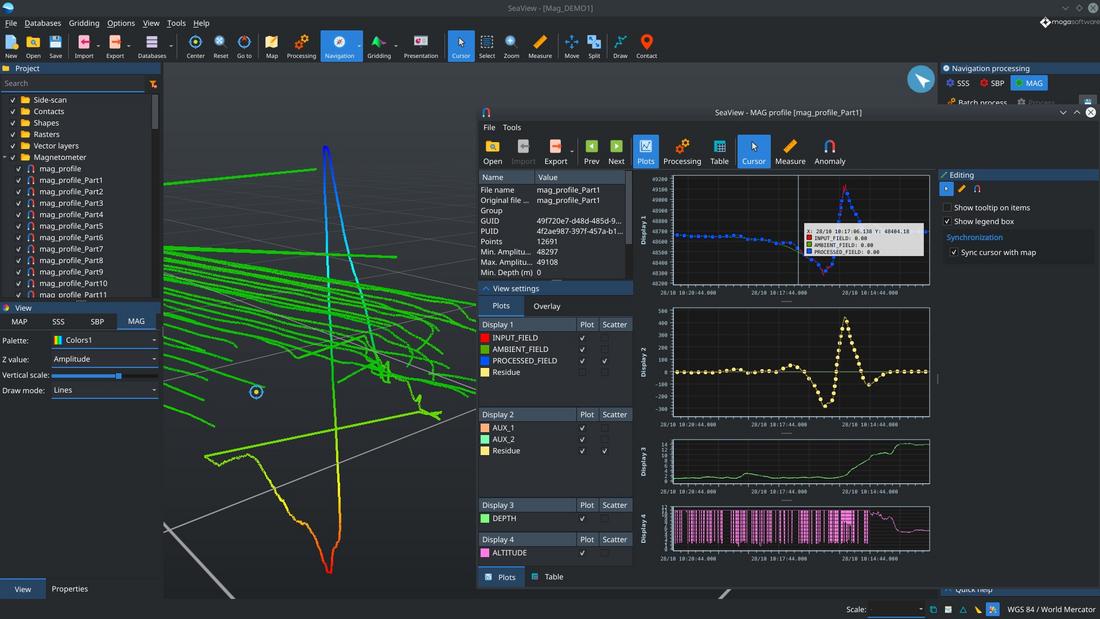Viewport: 1100px width, 619px height.
Task: Switch to the Overlay tab
Action: click(x=547, y=306)
